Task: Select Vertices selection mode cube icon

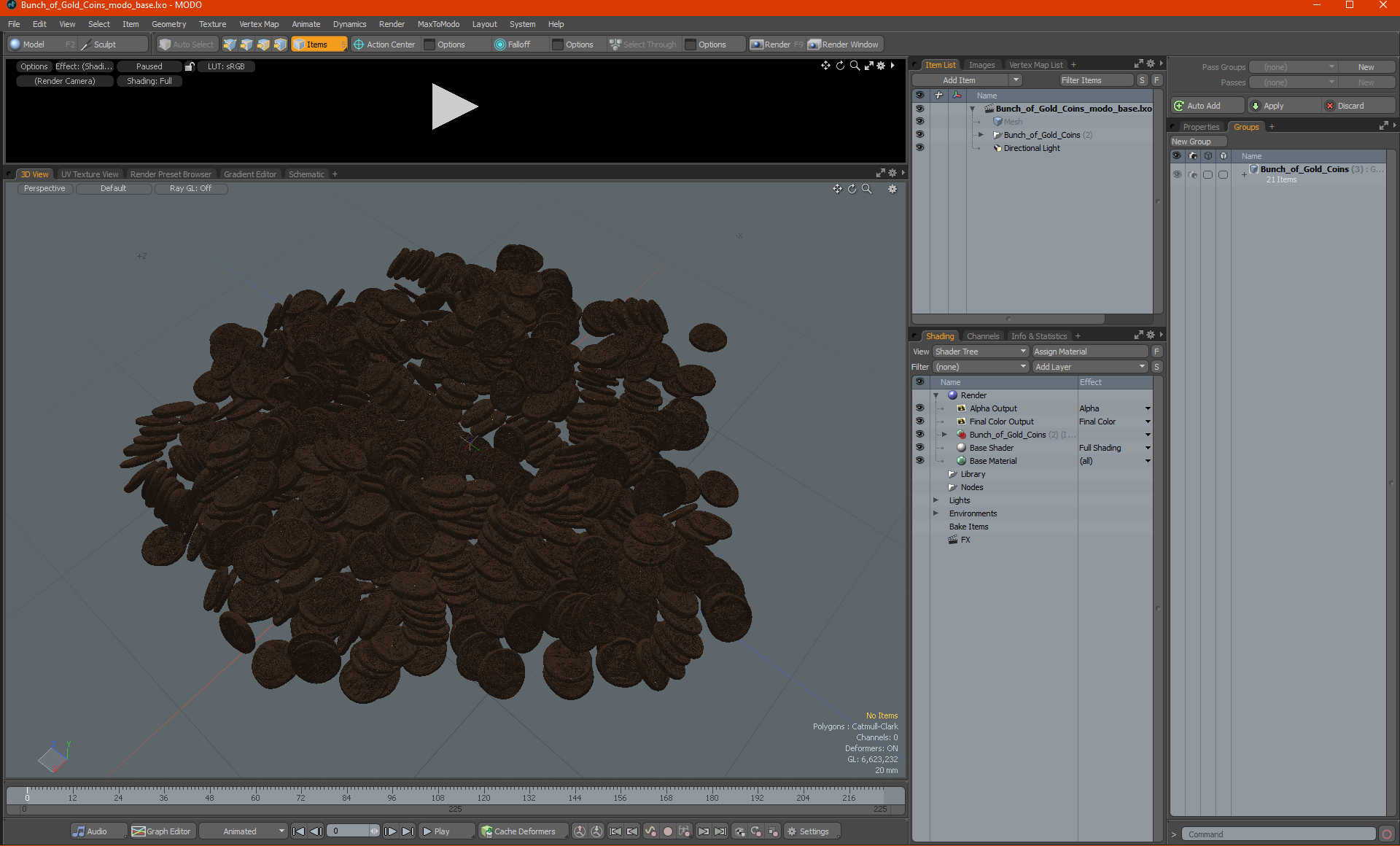Action: 230,44
